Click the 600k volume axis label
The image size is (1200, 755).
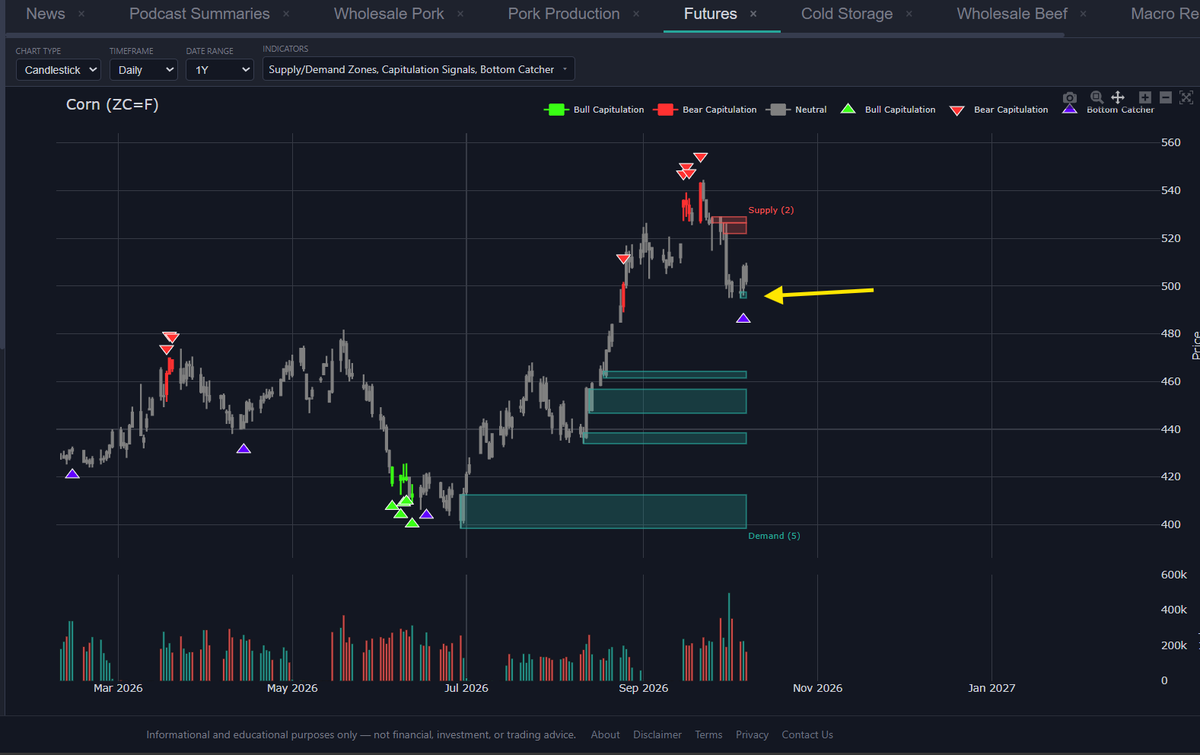pyautogui.click(x=1173, y=575)
